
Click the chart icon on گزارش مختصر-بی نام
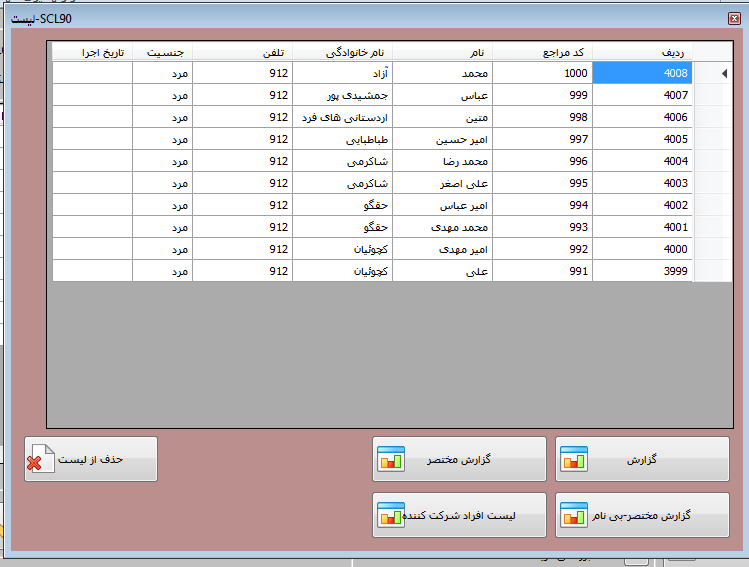(x=574, y=515)
